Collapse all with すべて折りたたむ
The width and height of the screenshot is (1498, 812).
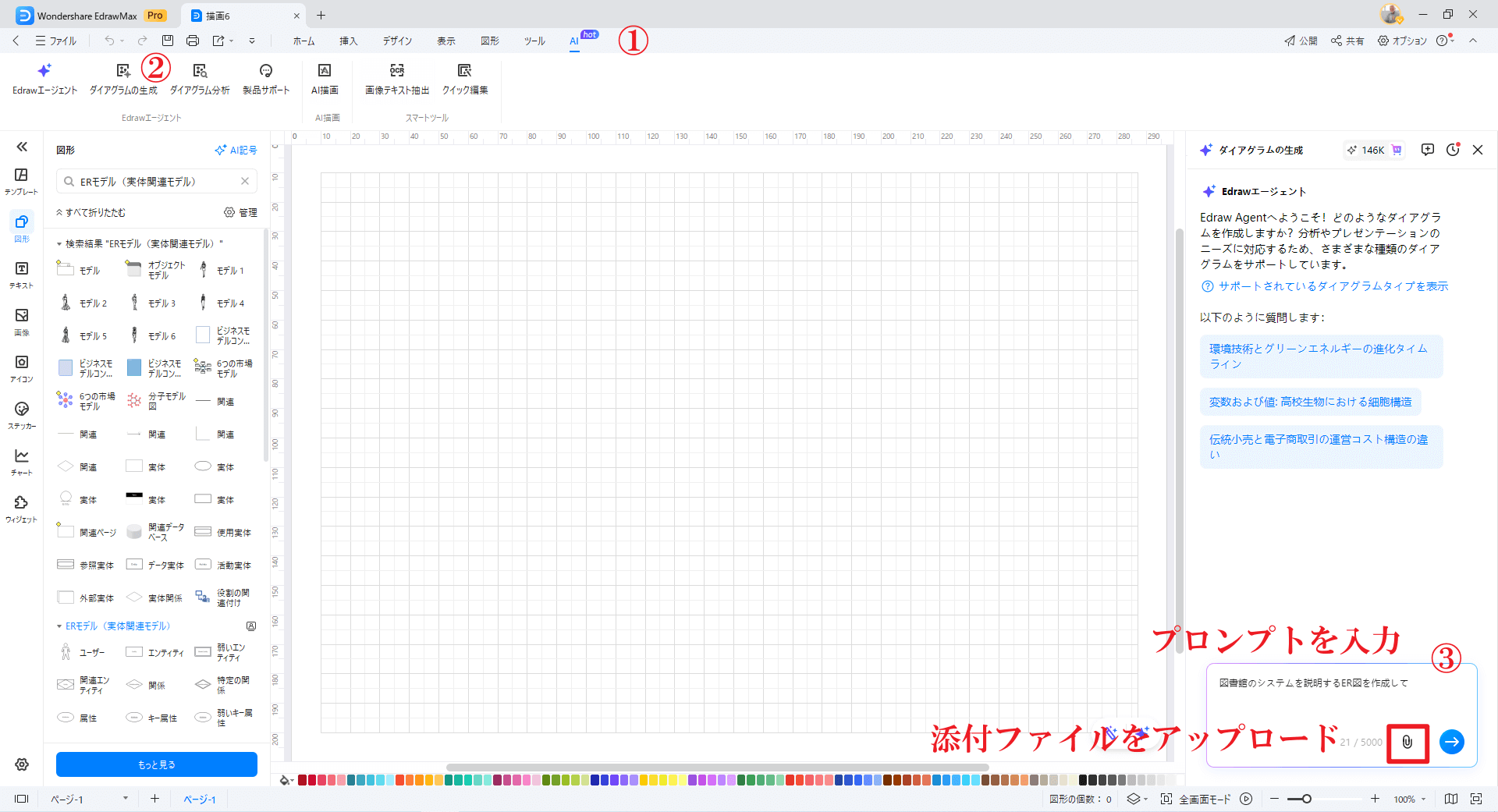(x=90, y=211)
